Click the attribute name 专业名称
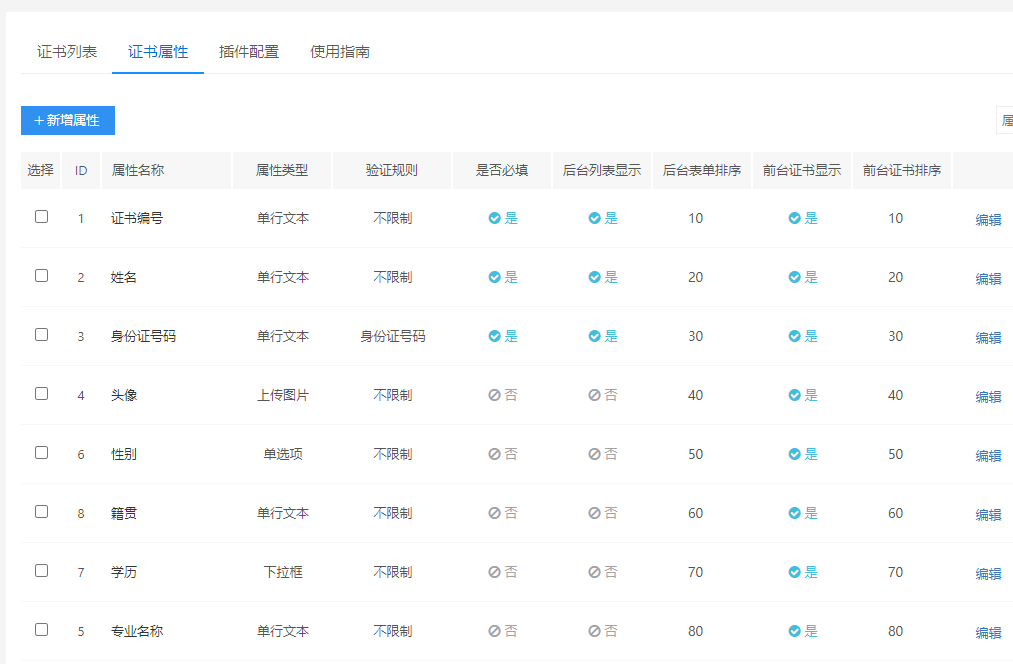The height and width of the screenshot is (664, 1013). [137, 631]
